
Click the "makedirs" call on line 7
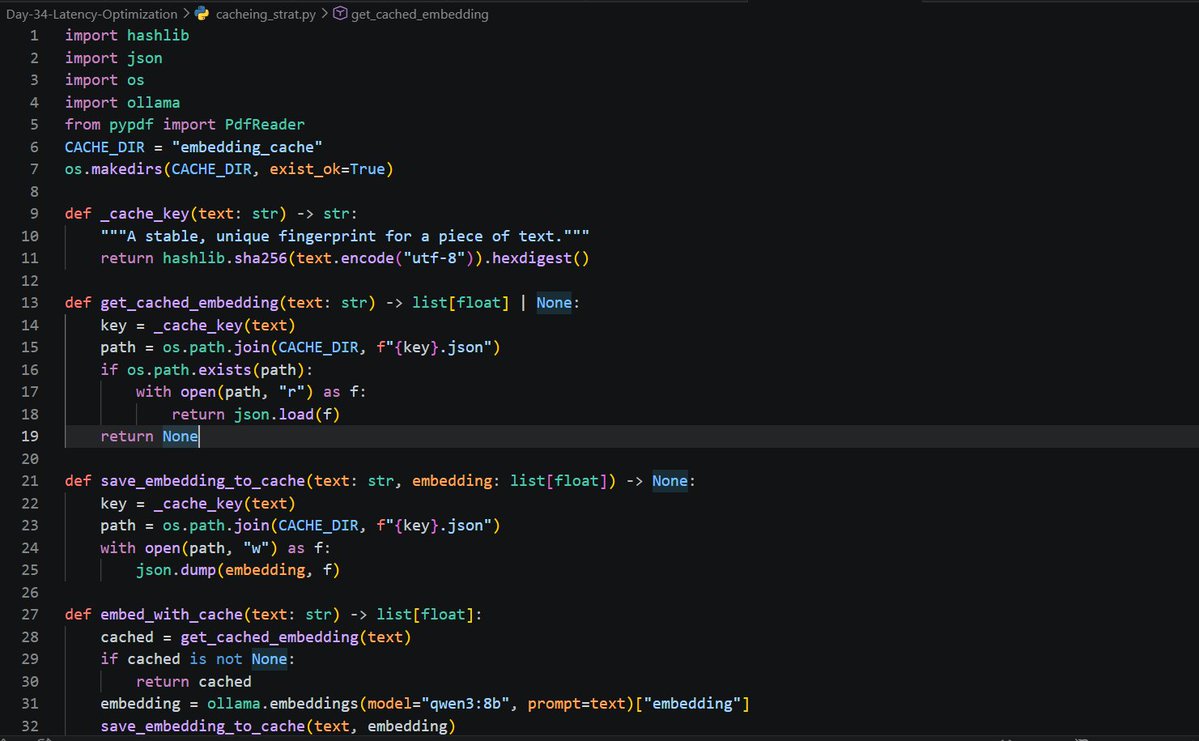[127, 169]
